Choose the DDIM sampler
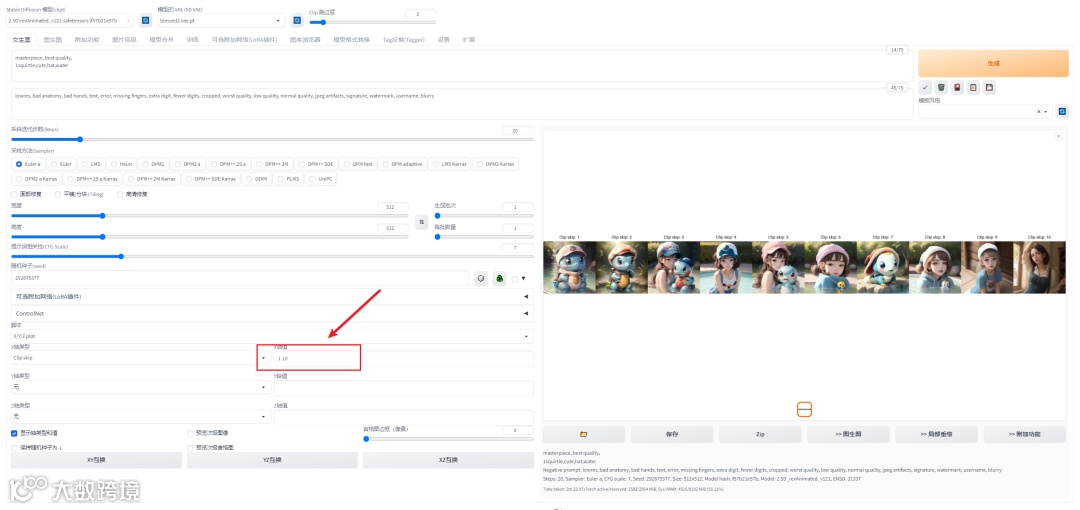1080x510 pixels. click(x=257, y=178)
